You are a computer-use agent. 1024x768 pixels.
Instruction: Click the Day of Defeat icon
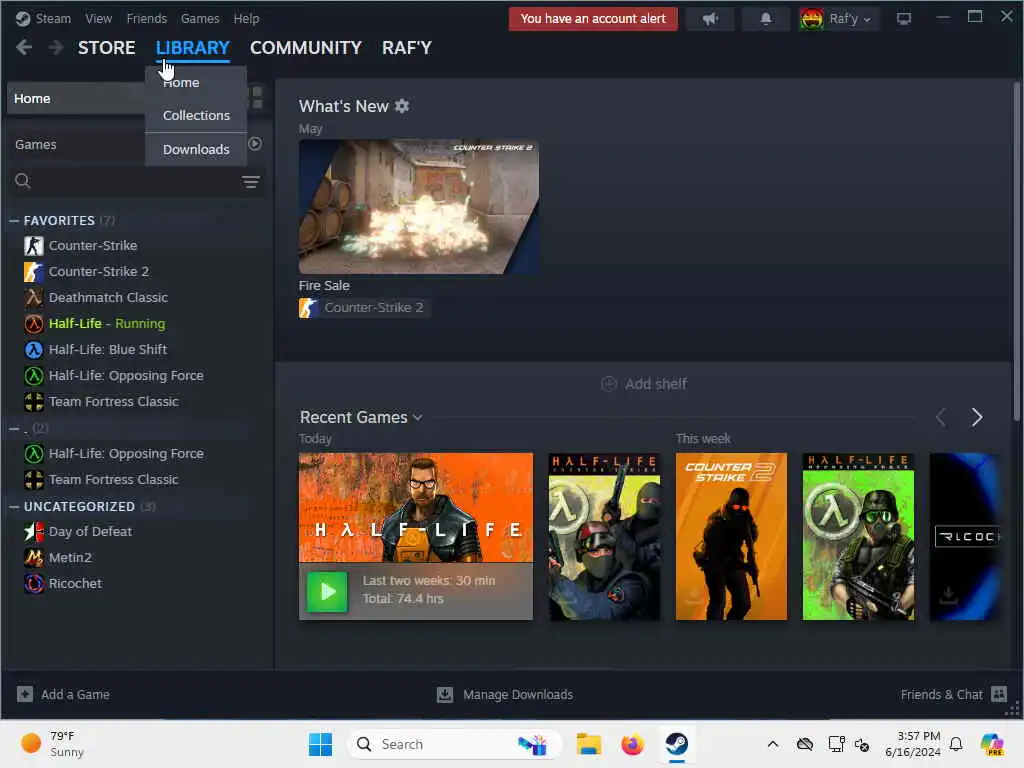click(x=34, y=532)
